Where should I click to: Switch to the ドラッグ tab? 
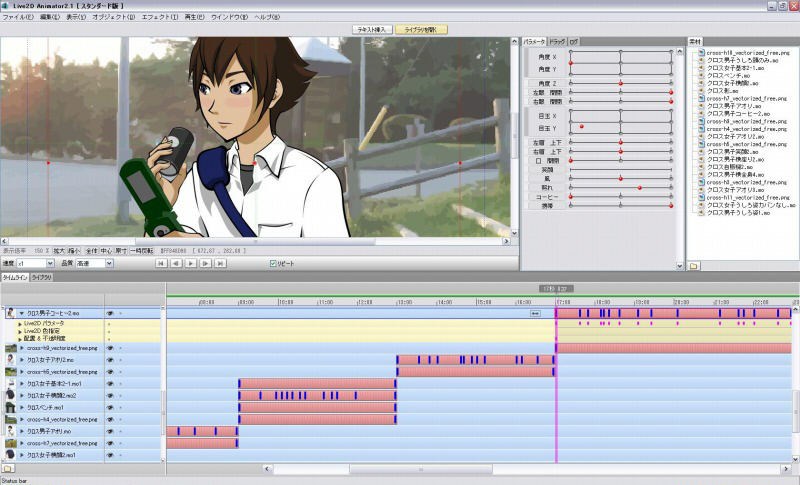point(557,41)
